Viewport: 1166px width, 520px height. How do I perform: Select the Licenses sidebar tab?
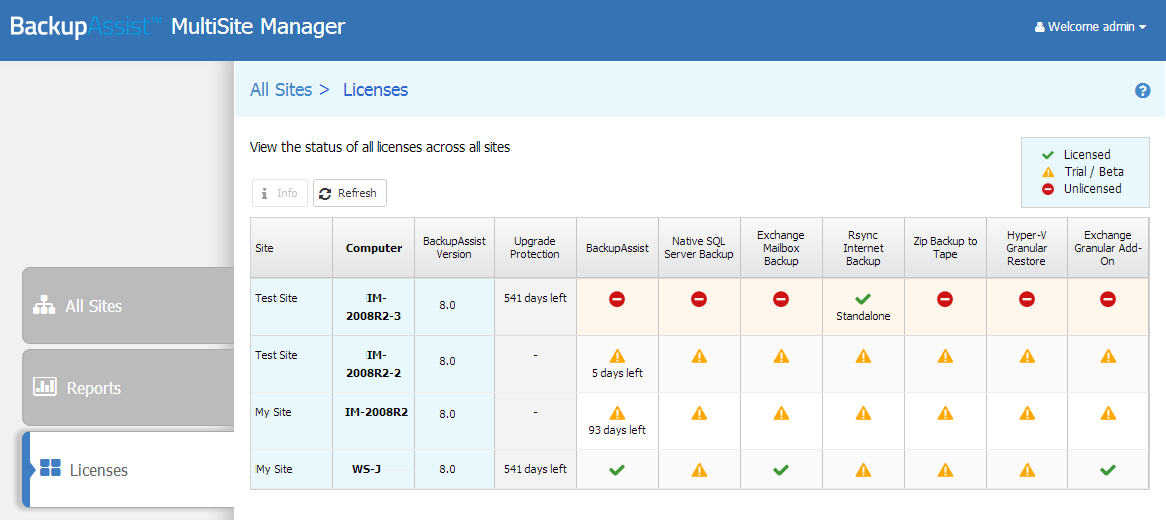tap(129, 469)
